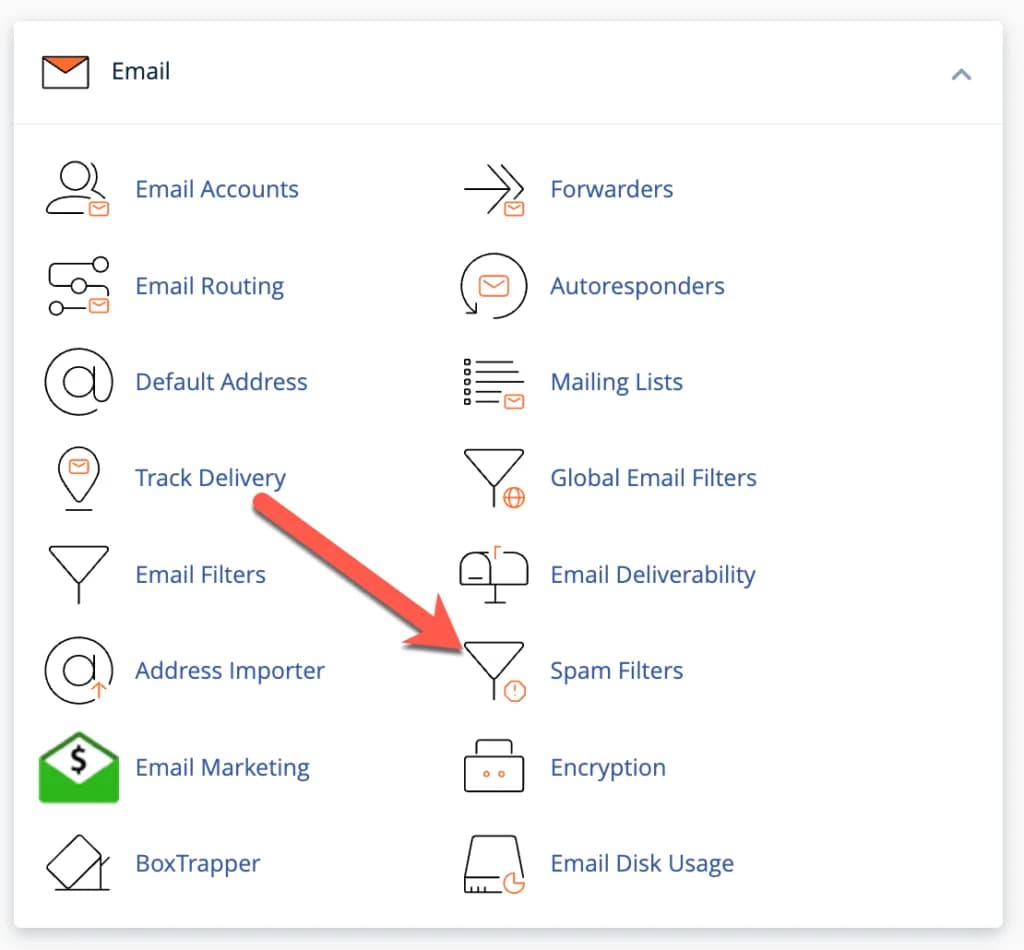This screenshot has height=950, width=1024.
Task: Open the Spam Filters page
Action: [617, 670]
